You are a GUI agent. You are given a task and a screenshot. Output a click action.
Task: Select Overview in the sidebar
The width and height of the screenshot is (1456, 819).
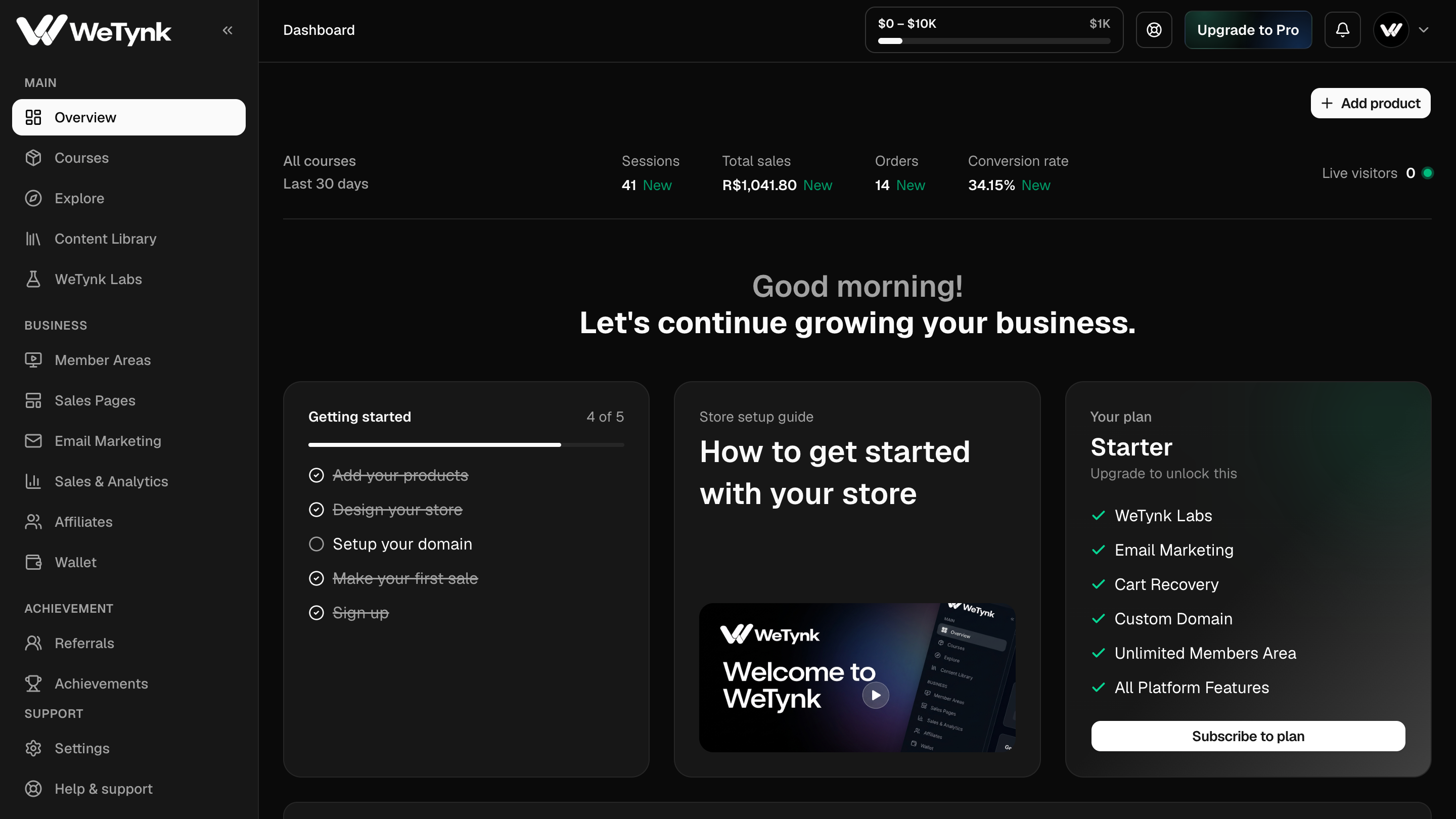[x=129, y=118]
